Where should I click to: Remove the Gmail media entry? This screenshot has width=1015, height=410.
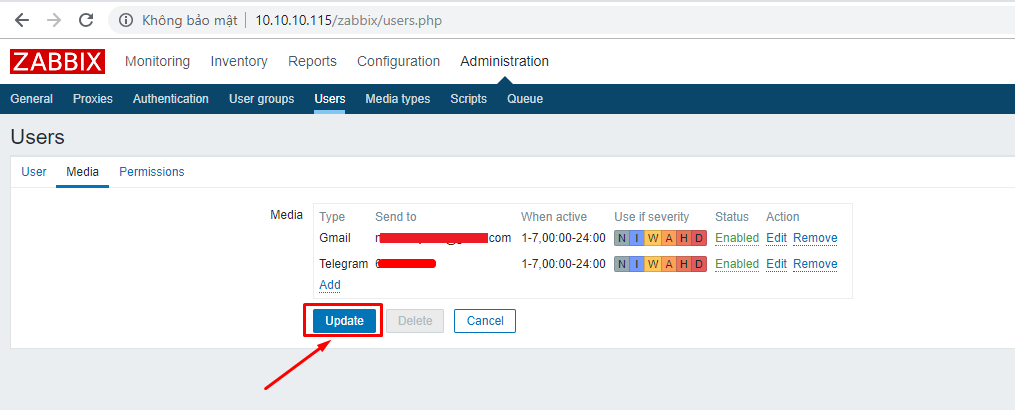(x=815, y=238)
